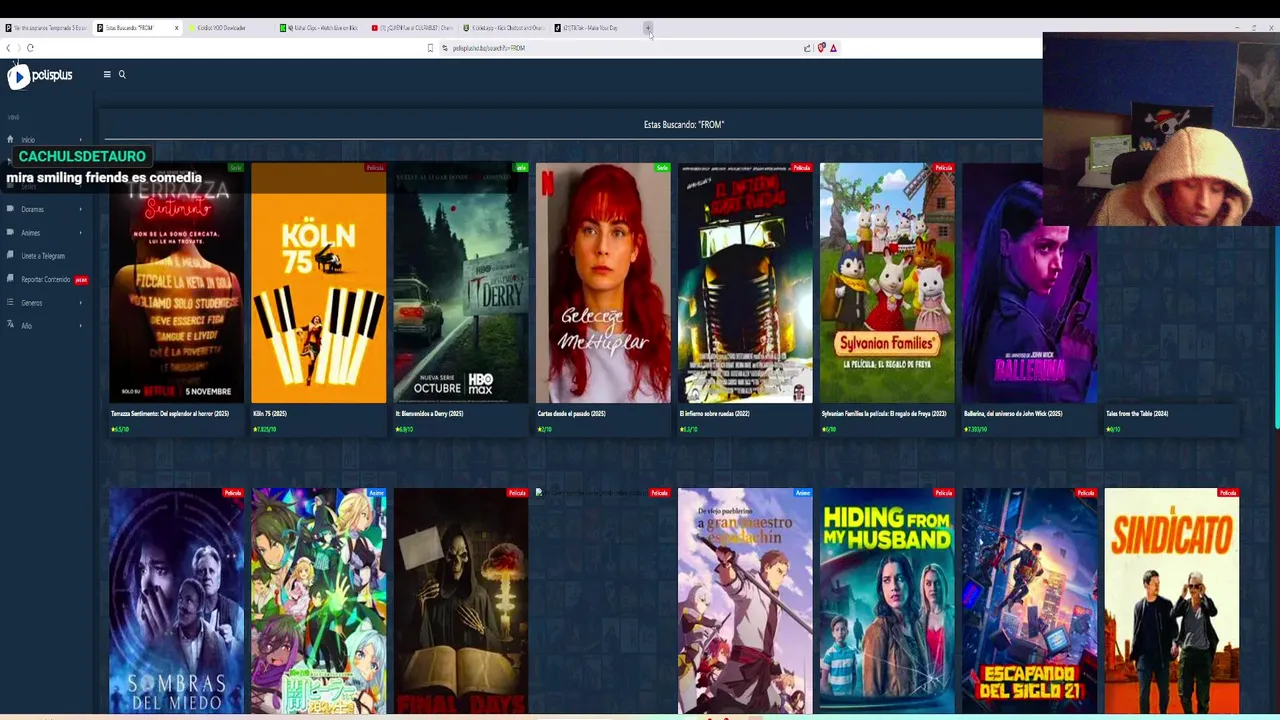Close the 'Estas Buscando FROM' tab
1280x720 pixels.
point(176,28)
